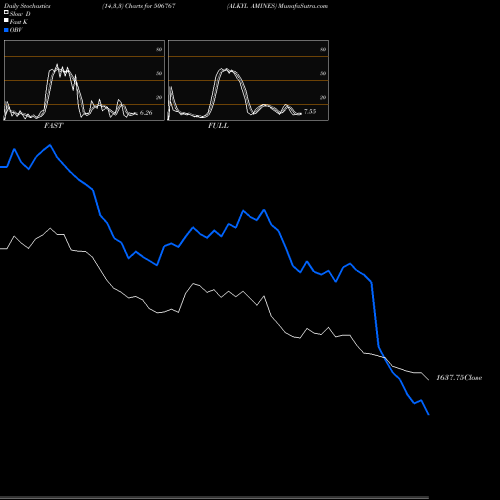Screen dimensions: 500x500
Task: Click the 'Slow D' legend label
Action: [x=20, y=14]
